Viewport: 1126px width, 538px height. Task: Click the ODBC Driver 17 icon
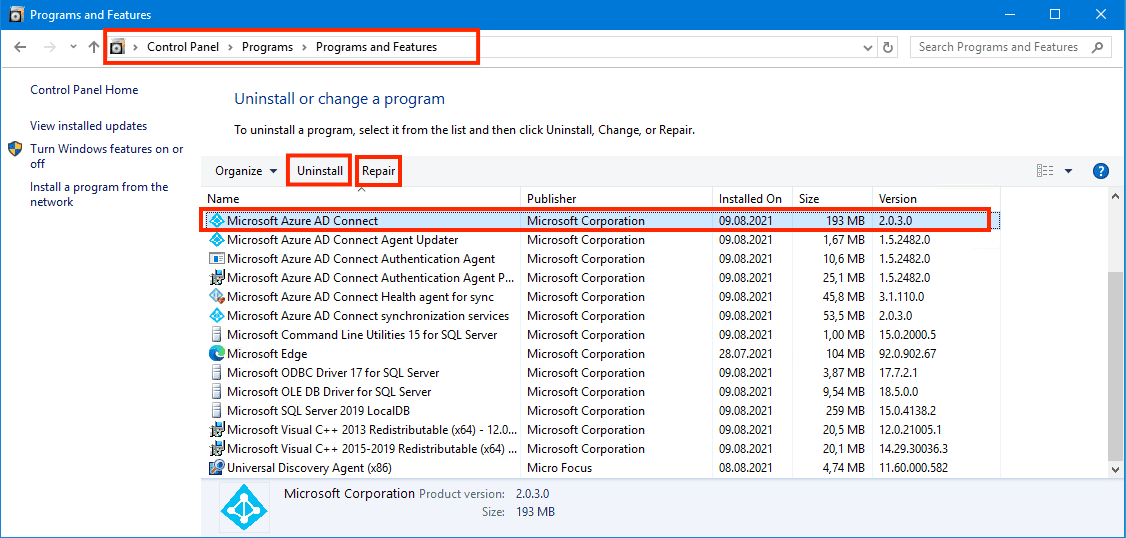(x=216, y=373)
